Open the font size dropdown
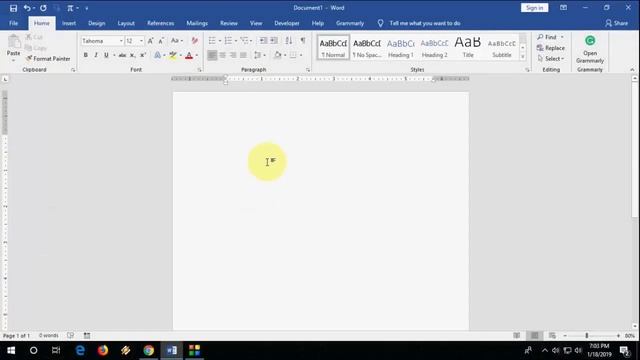The width and height of the screenshot is (640, 360). click(x=141, y=41)
